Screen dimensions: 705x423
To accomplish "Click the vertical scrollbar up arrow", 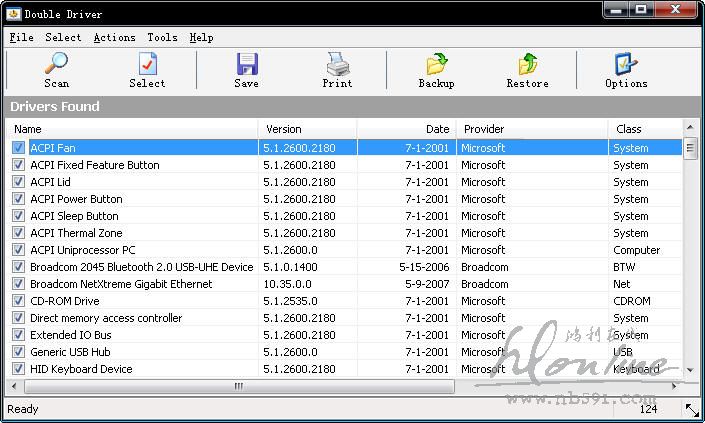I will tap(690, 128).
